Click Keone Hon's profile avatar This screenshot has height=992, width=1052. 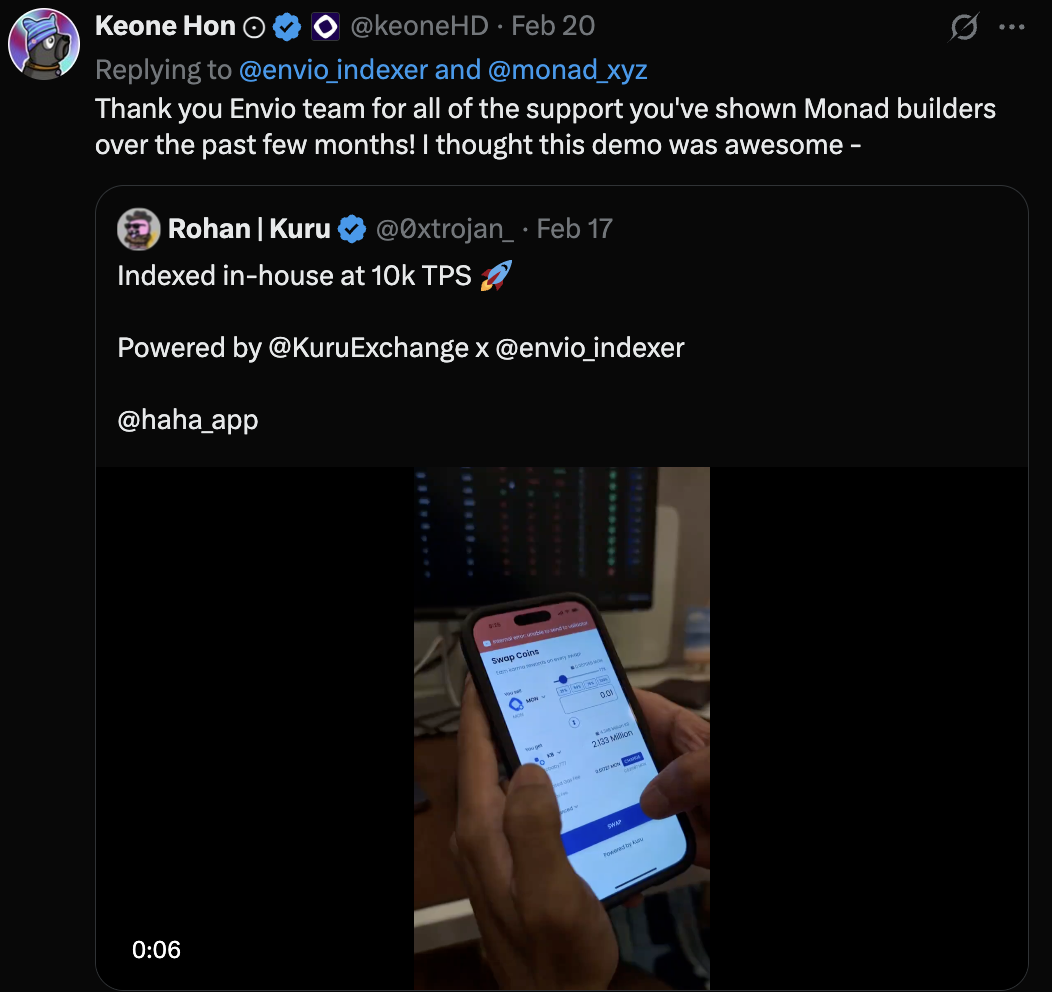[44, 44]
